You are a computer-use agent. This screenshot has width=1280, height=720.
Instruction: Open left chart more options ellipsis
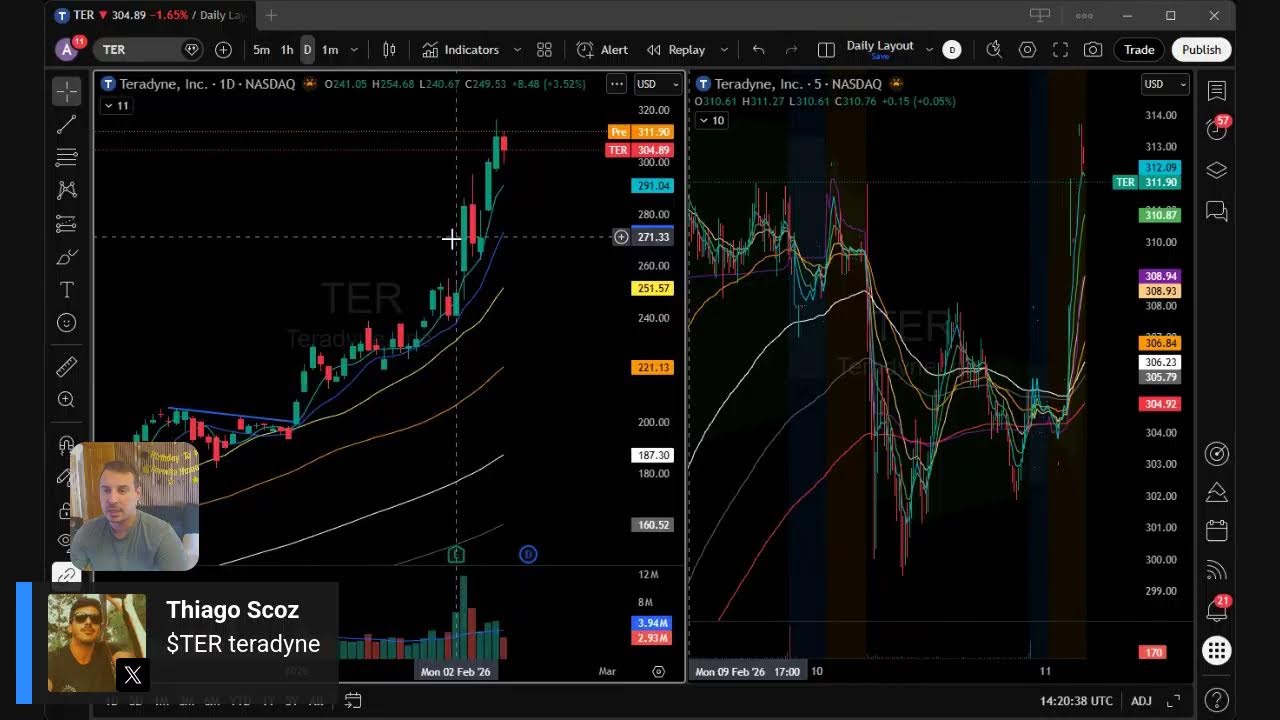(x=617, y=85)
